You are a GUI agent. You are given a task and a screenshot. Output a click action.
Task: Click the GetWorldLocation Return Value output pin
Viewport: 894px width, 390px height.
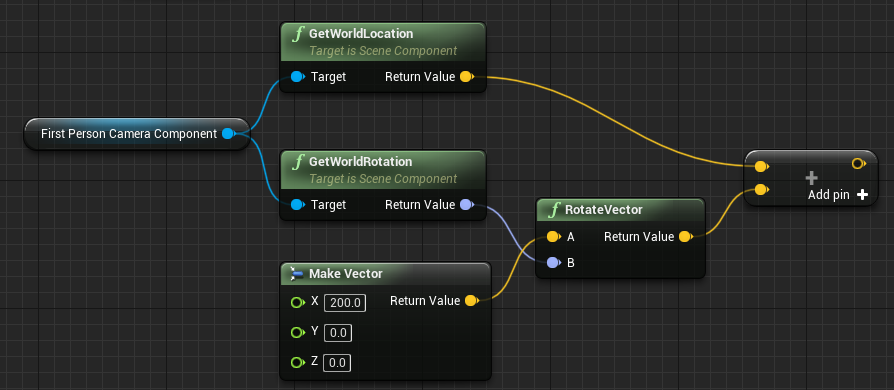point(467,76)
